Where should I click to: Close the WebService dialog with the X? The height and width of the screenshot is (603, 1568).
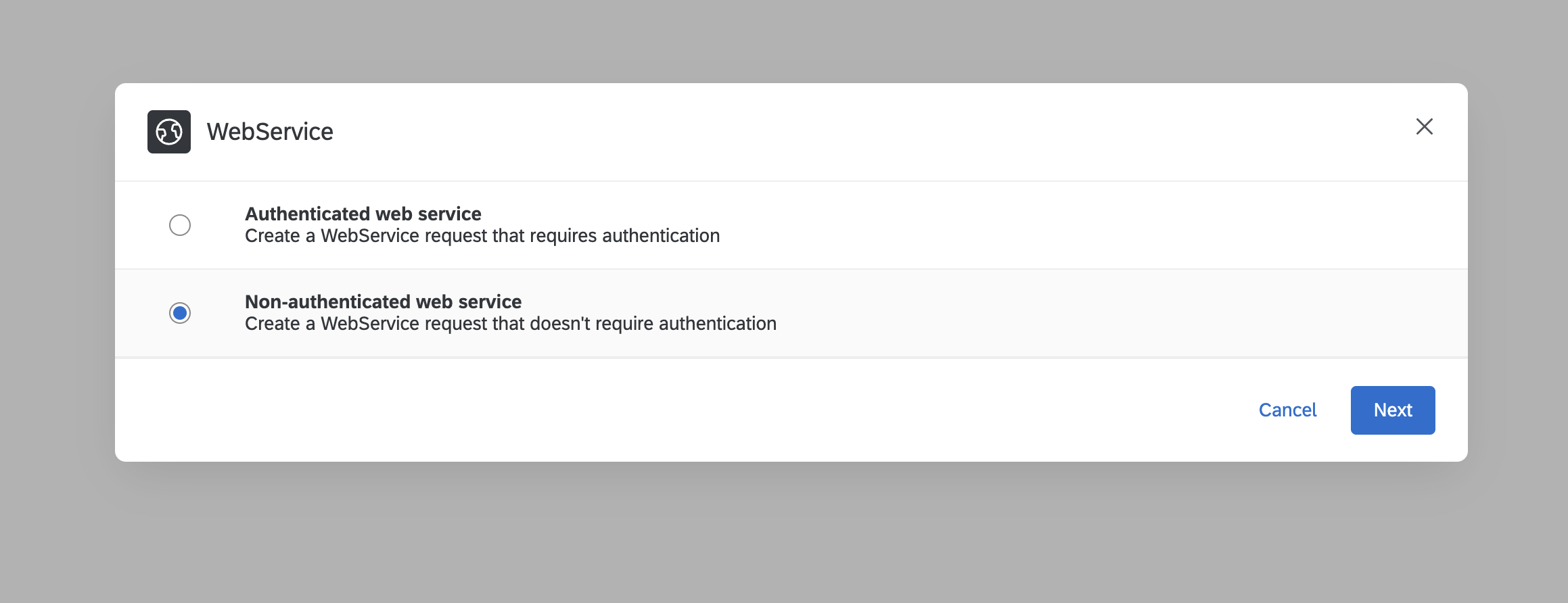tap(1424, 126)
